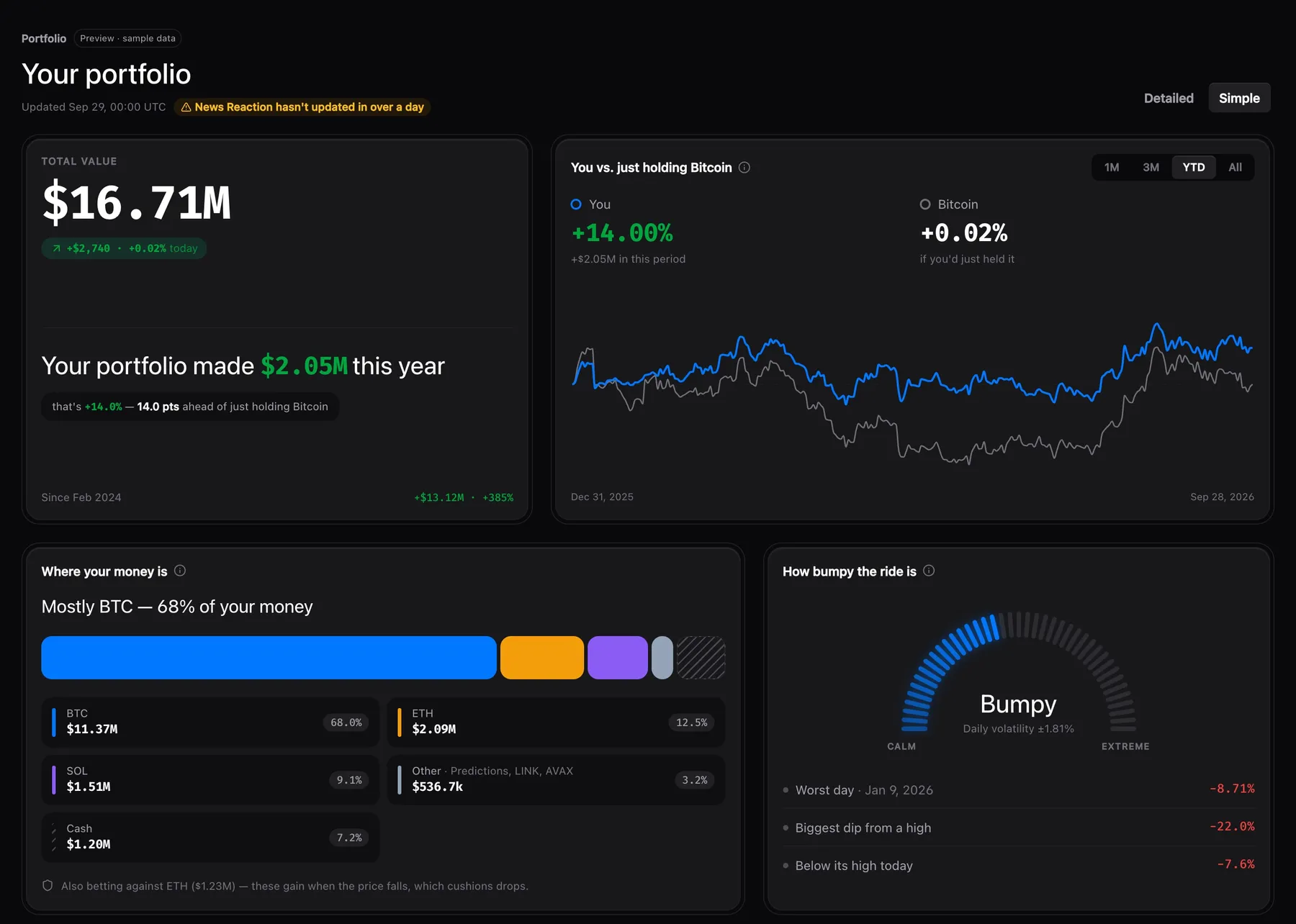The width and height of the screenshot is (1296, 924).
Task: Click the '14.0 pts ahead of just holding Bitcoin' chip
Action: [190, 407]
